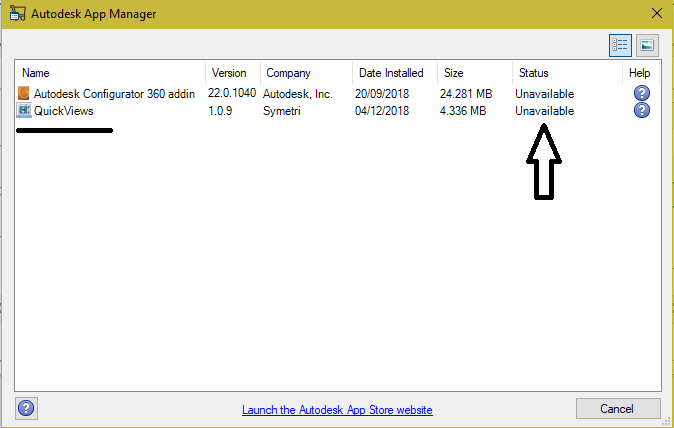This screenshot has height=428, width=674.
Task: Sort by the Name column header
Action: 36,73
